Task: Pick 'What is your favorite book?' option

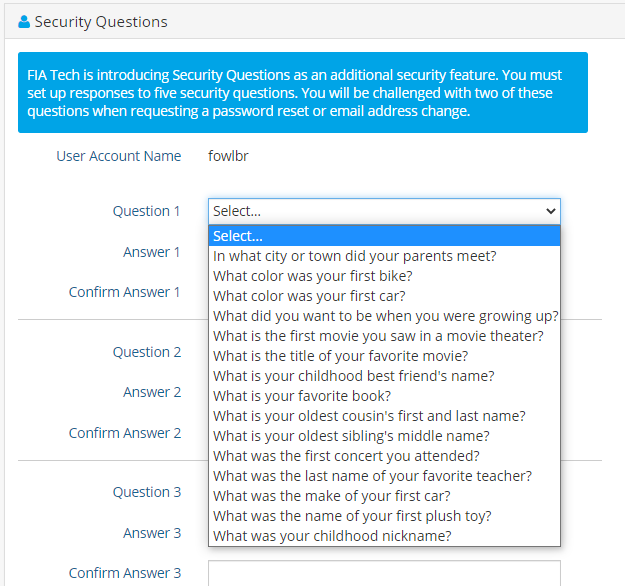Action: pos(384,396)
